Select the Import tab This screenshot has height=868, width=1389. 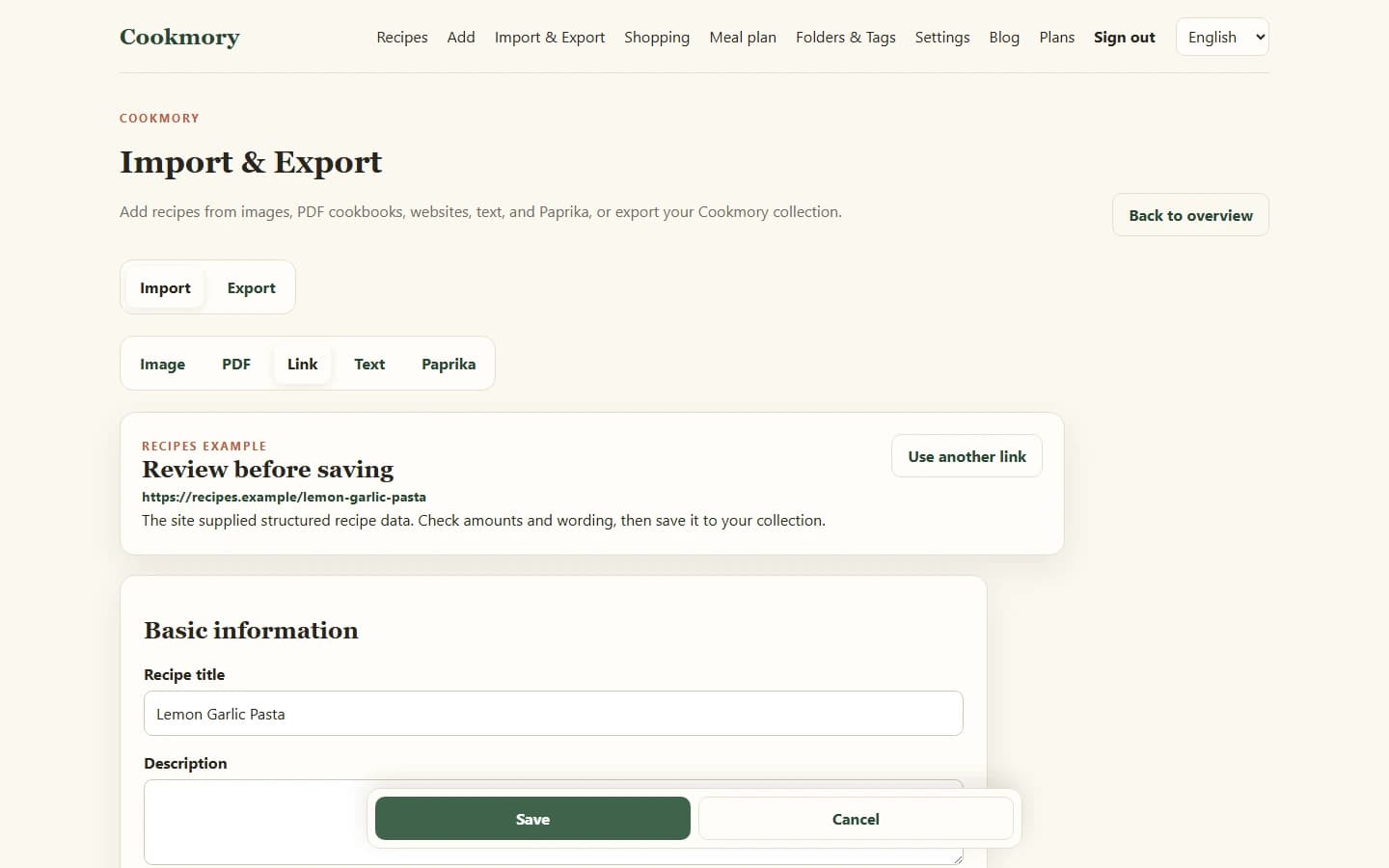pos(165,287)
